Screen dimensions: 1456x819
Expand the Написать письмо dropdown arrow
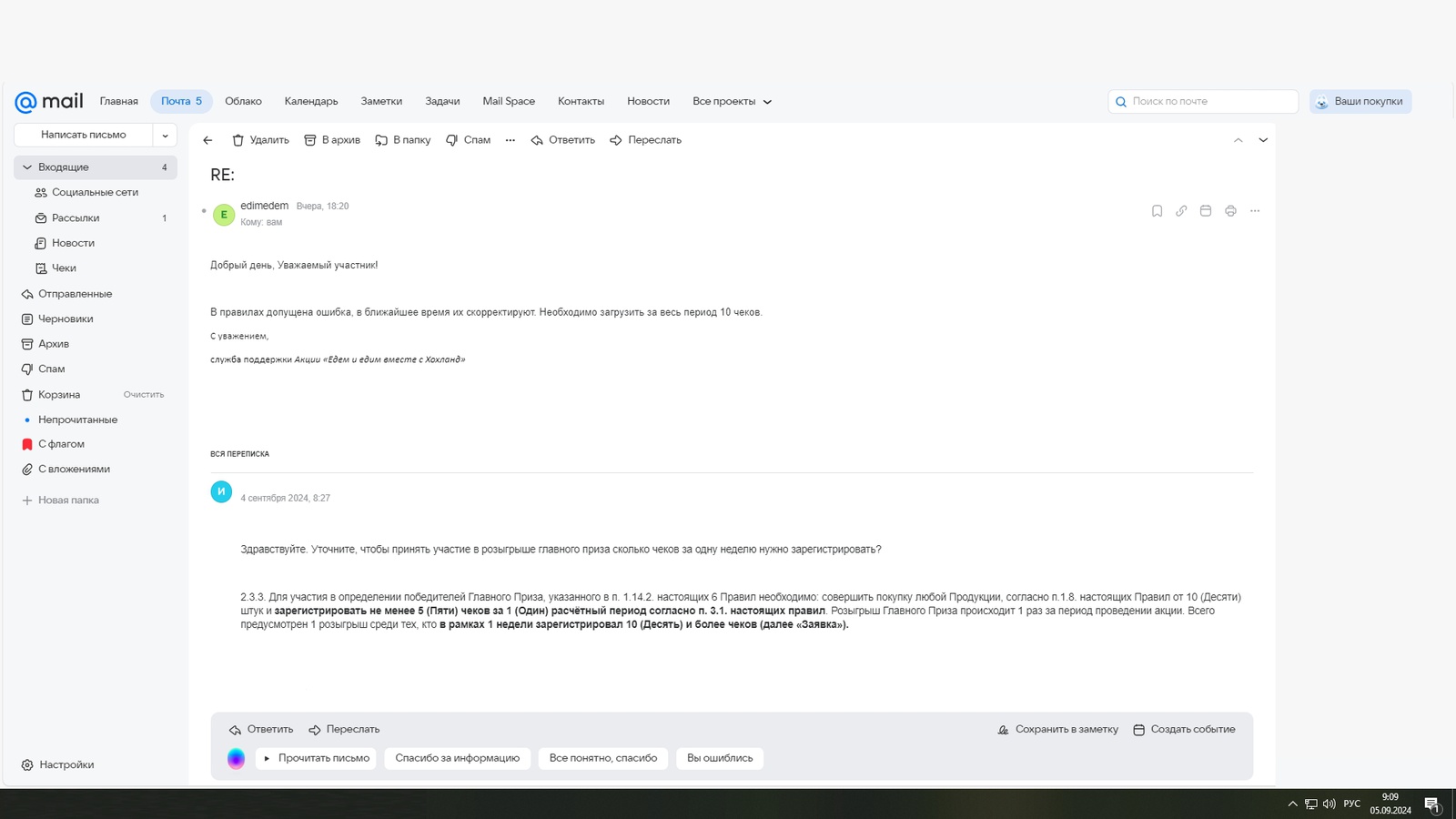coord(165,136)
